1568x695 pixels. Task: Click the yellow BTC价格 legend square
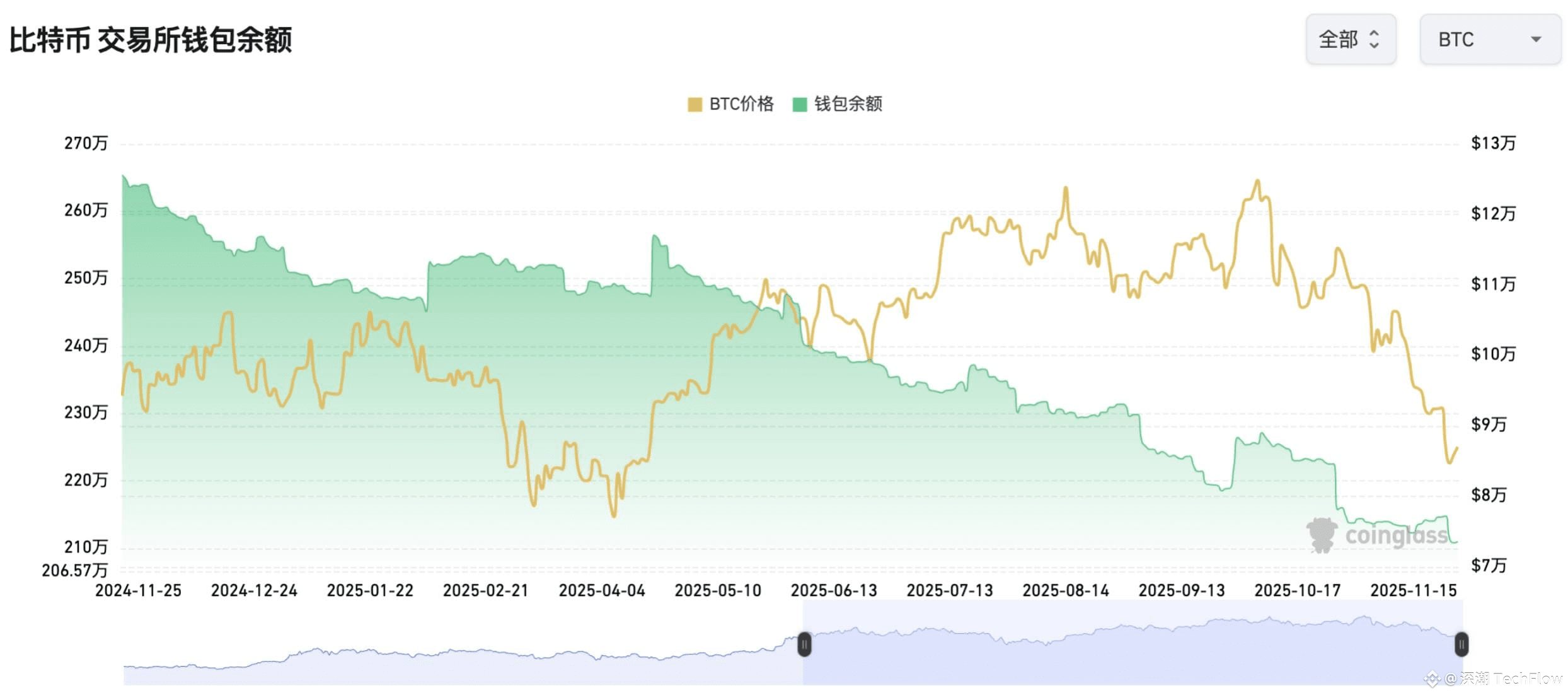click(695, 105)
